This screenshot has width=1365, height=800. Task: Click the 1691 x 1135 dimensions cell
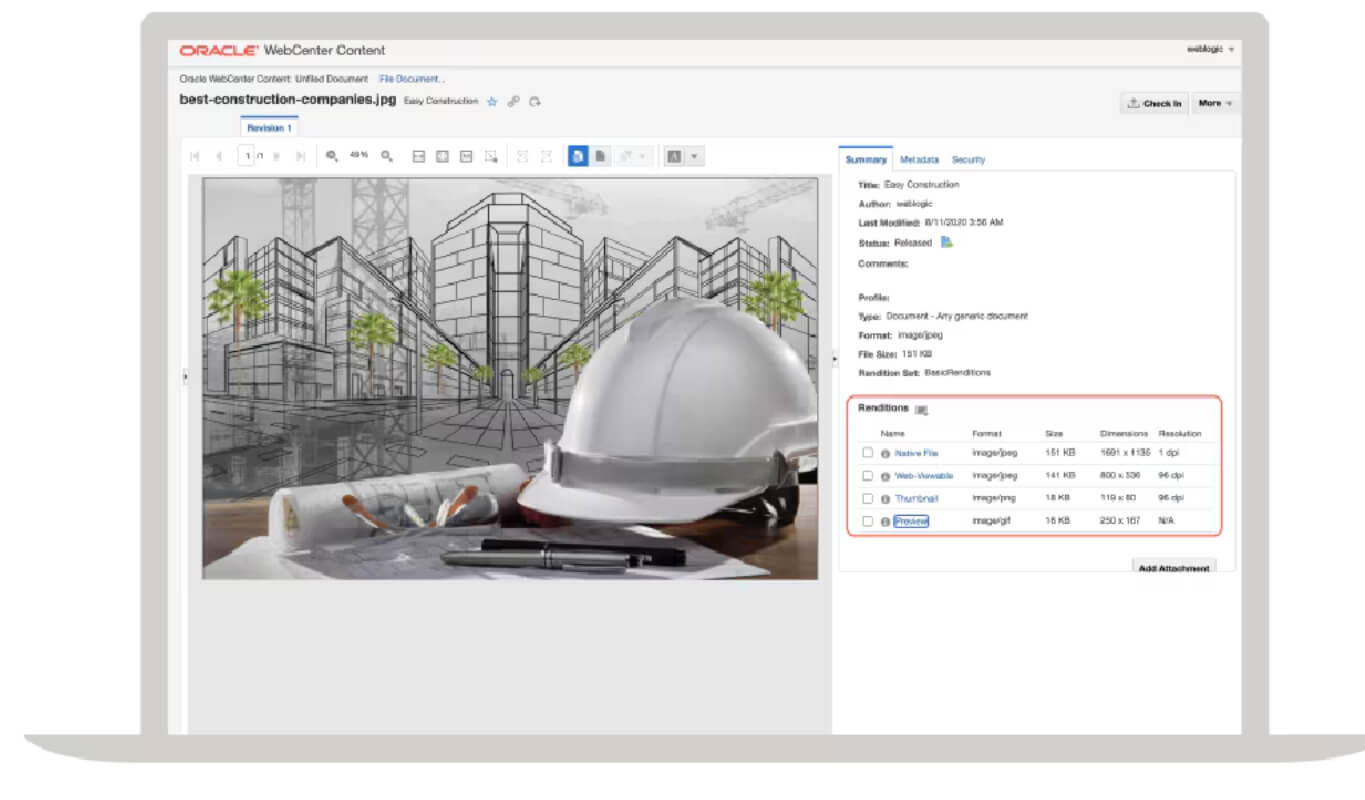tap(1125, 453)
